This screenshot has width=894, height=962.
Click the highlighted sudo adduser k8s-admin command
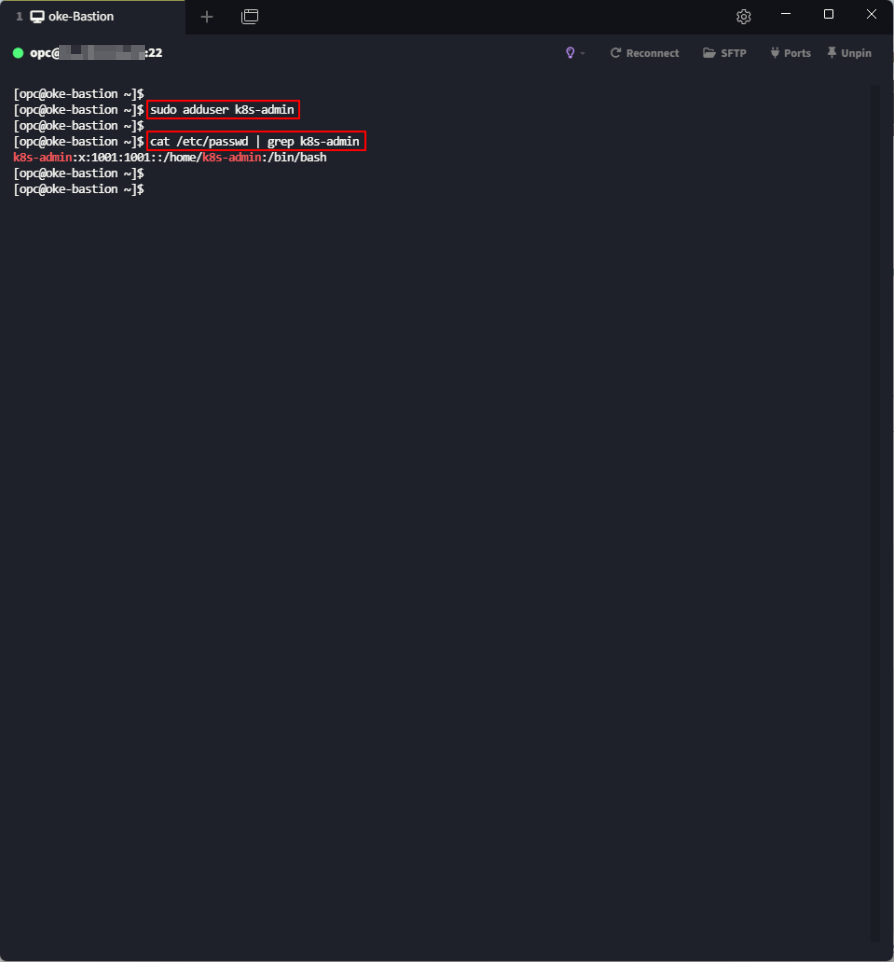(x=222, y=109)
